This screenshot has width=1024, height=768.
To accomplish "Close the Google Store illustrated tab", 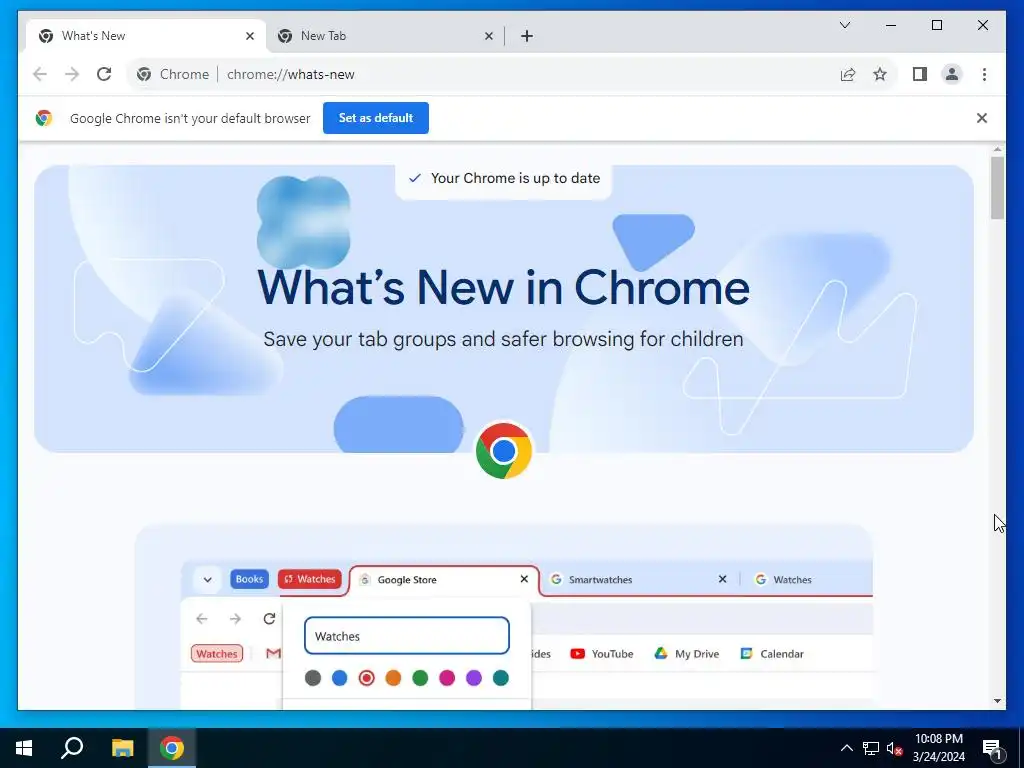I will tap(524, 579).
